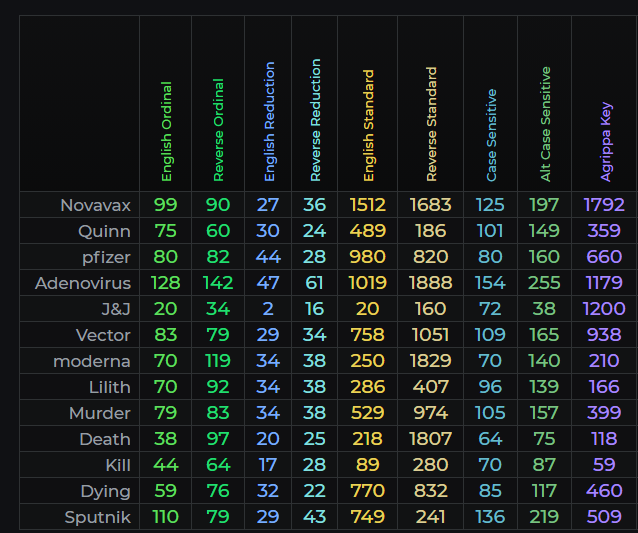Select the Vector row label
Image resolution: width=638 pixels, height=533 pixels.
coord(103,335)
